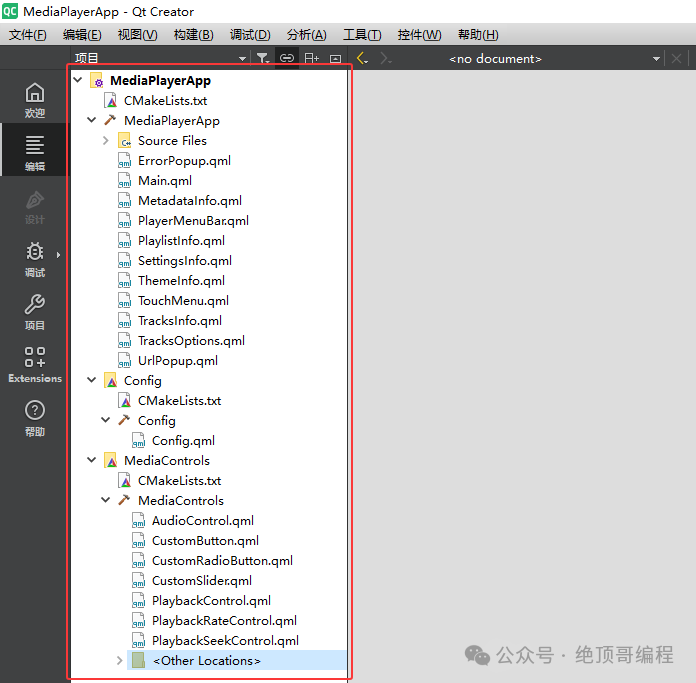Open the Projects mode wrench icon
This screenshot has height=683, width=696.
pyautogui.click(x=35, y=312)
